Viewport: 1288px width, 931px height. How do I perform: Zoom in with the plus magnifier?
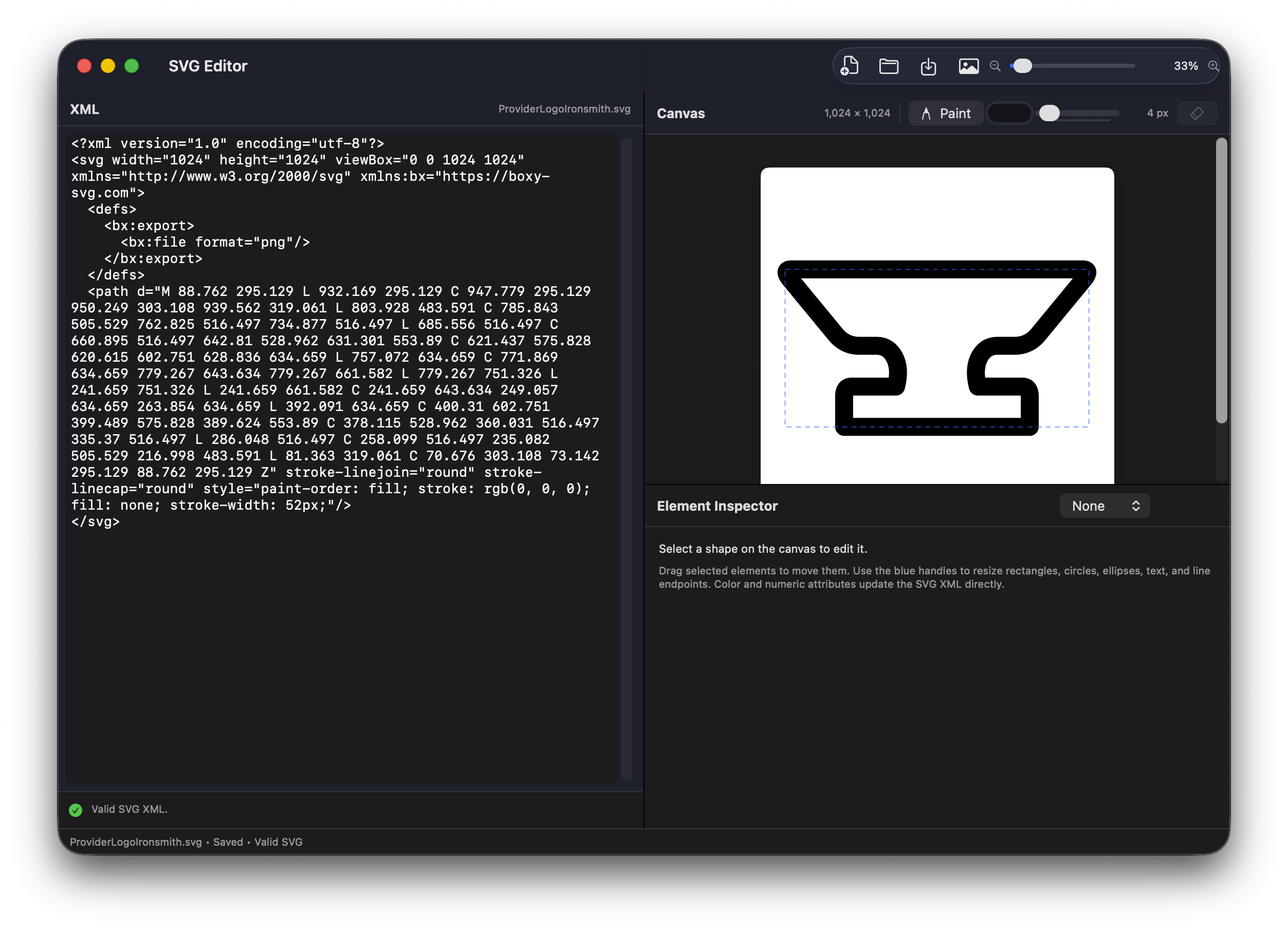1213,66
